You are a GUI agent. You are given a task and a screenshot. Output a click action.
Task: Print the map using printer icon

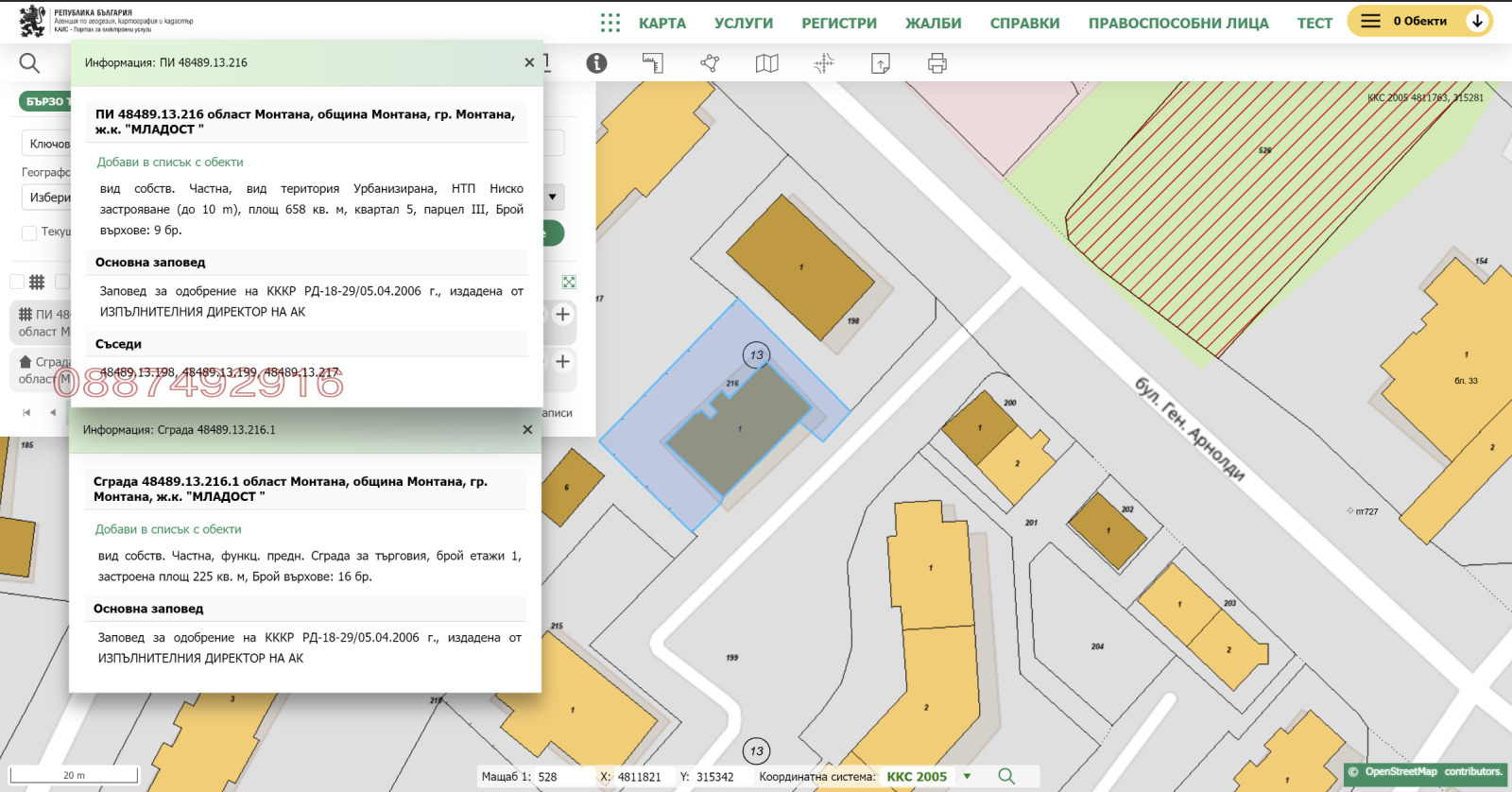[936, 63]
